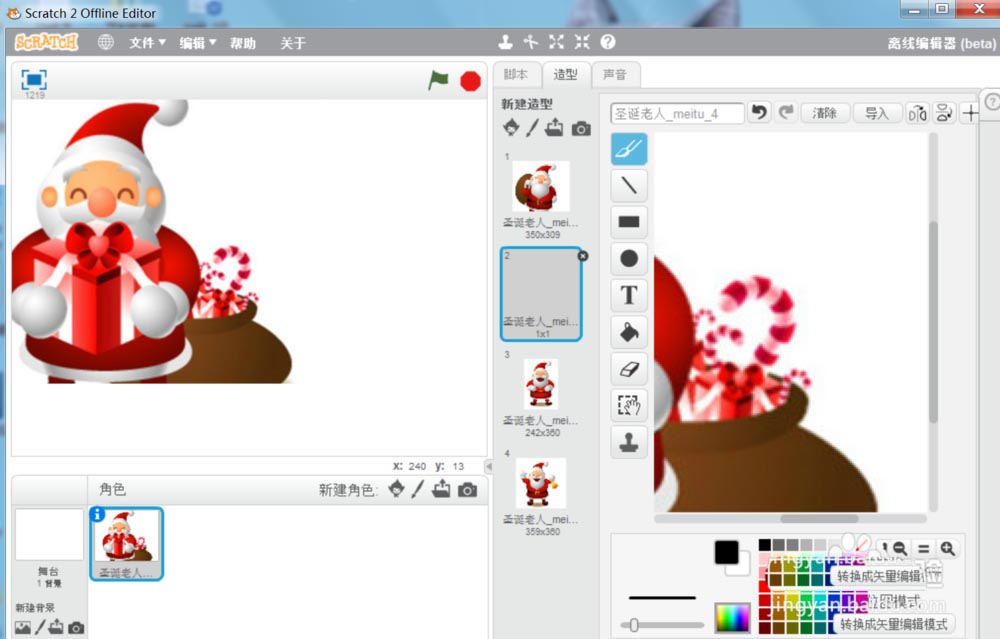The height and width of the screenshot is (639, 1000).
Task: Activate the Text tool
Action: 629,295
